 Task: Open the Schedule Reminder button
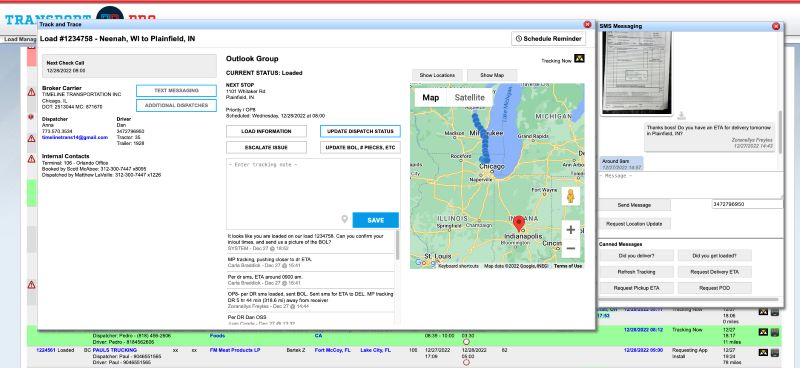pos(548,39)
